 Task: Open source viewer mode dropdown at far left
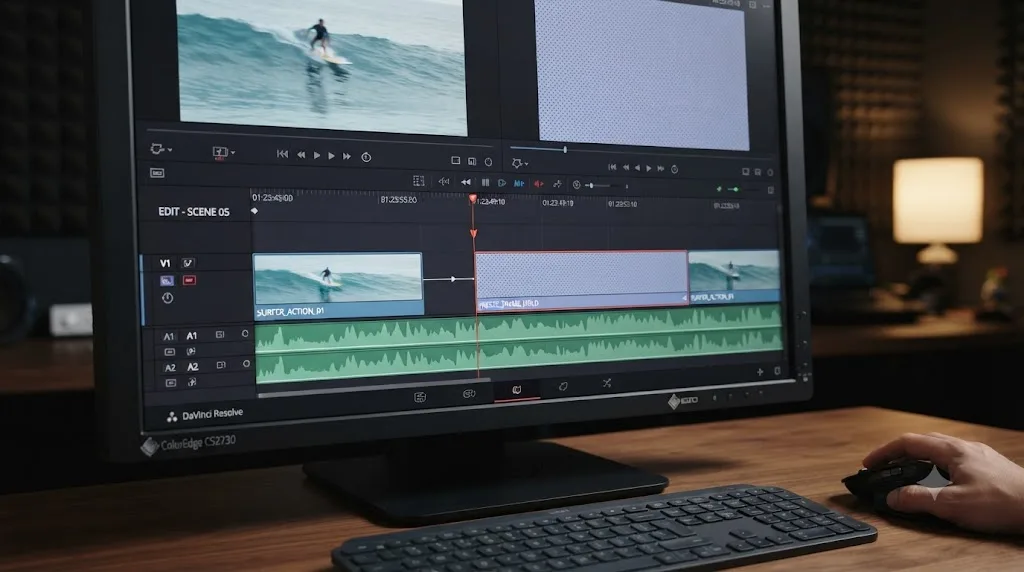(160, 149)
